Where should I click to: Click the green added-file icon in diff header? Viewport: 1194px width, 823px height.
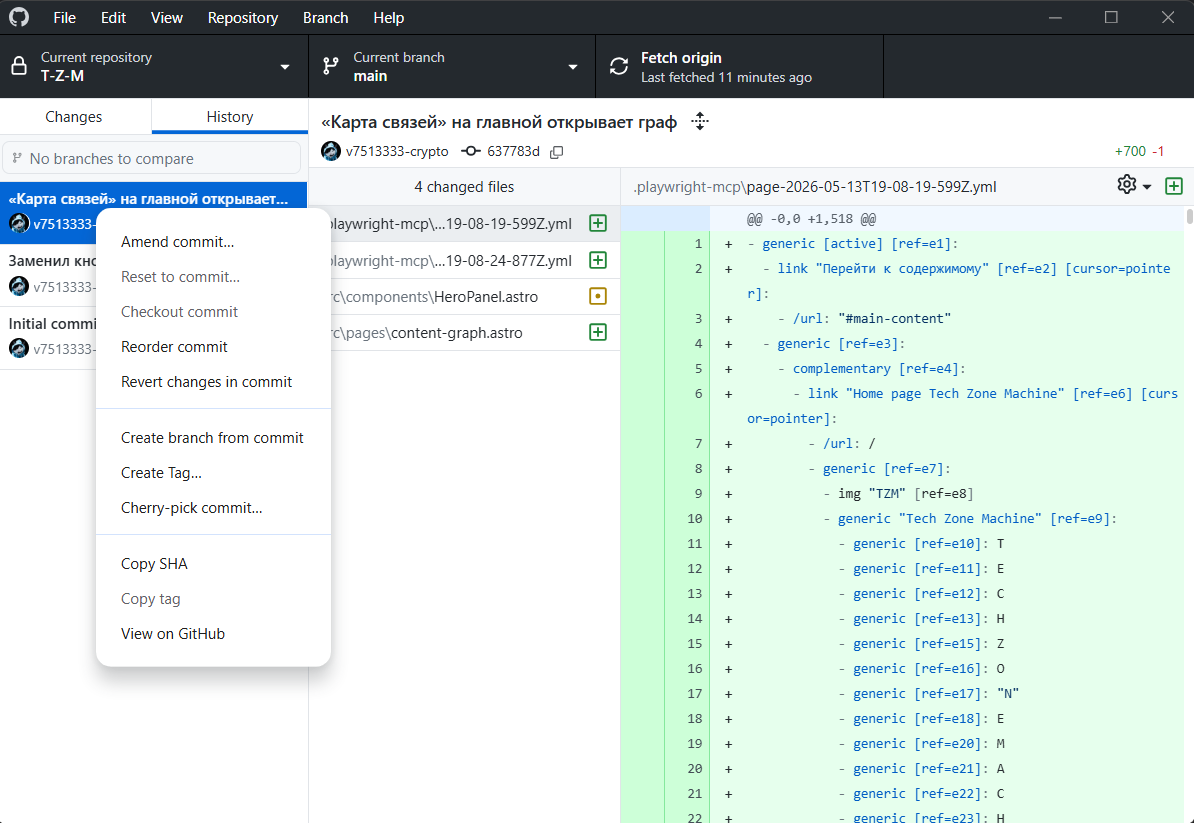coord(1174,186)
